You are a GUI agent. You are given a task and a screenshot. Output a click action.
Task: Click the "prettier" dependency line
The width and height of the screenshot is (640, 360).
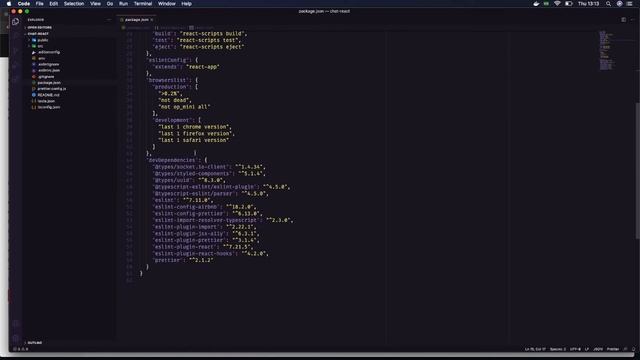coord(183,260)
